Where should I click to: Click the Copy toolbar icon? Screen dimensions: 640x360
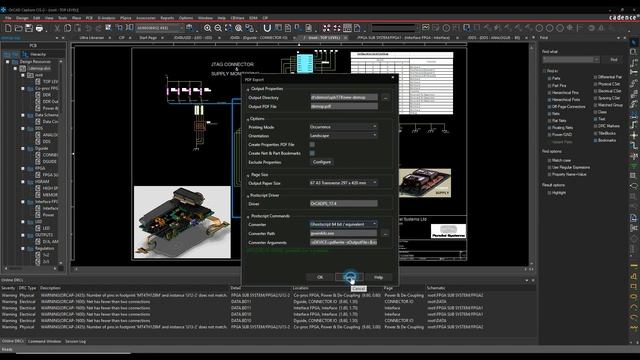[67, 28]
